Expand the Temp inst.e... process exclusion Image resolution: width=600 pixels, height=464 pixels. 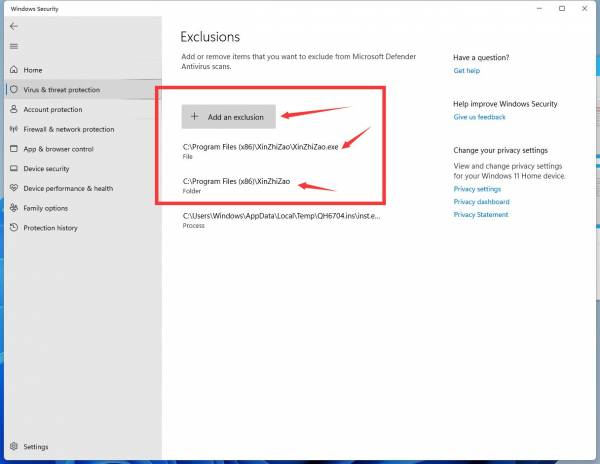(x=281, y=220)
